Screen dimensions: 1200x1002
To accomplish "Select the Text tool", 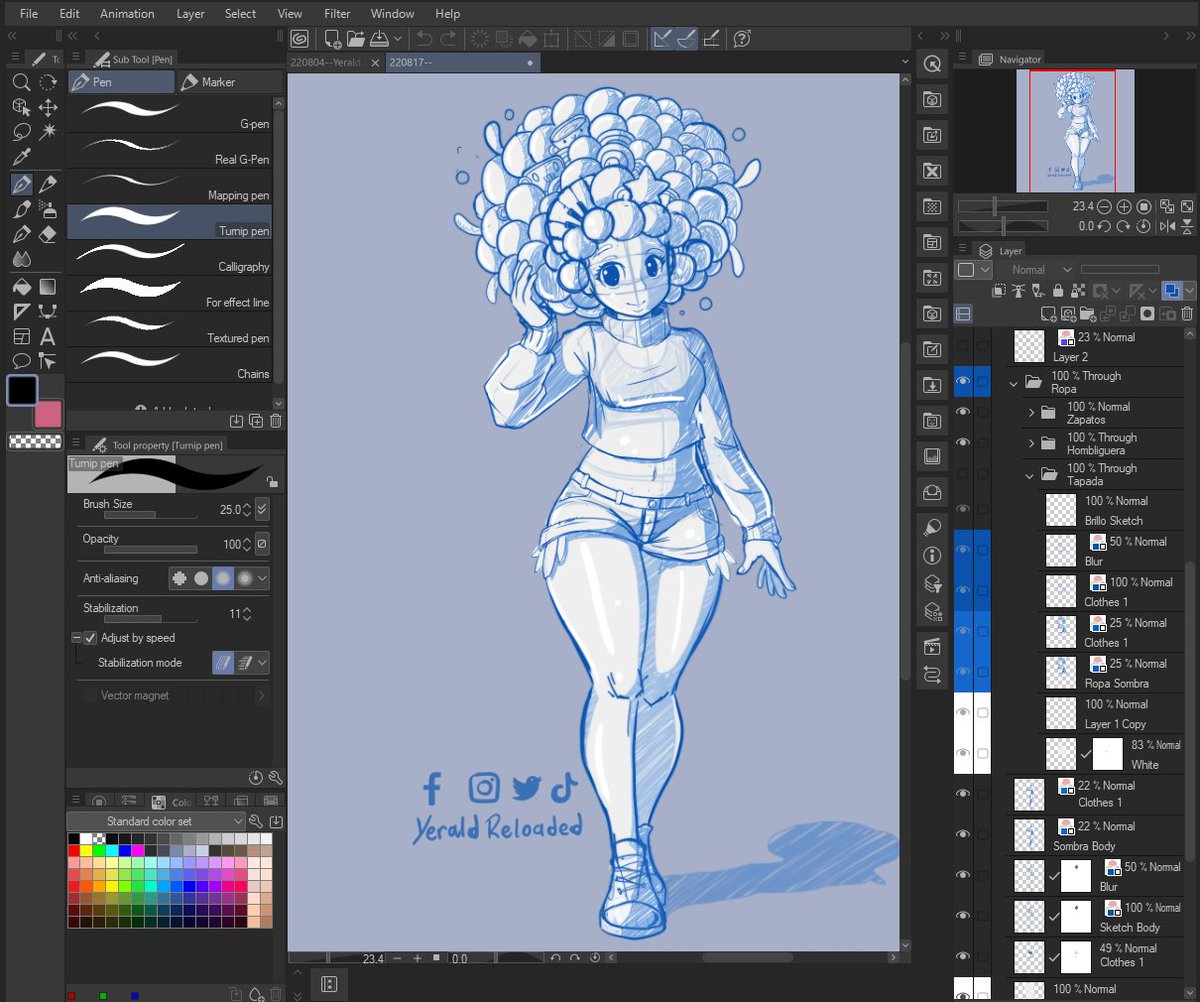I will click(x=47, y=337).
